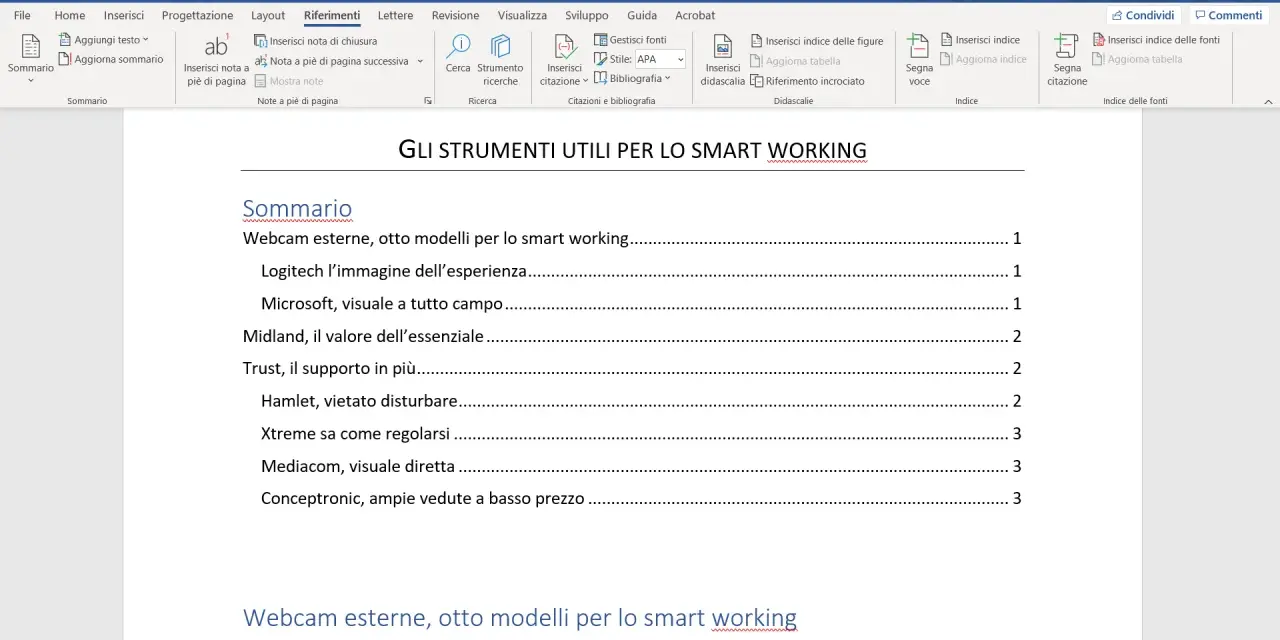Click Inserisci indice delle fonti
The width and height of the screenshot is (1280, 640).
pyautogui.click(x=1157, y=40)
